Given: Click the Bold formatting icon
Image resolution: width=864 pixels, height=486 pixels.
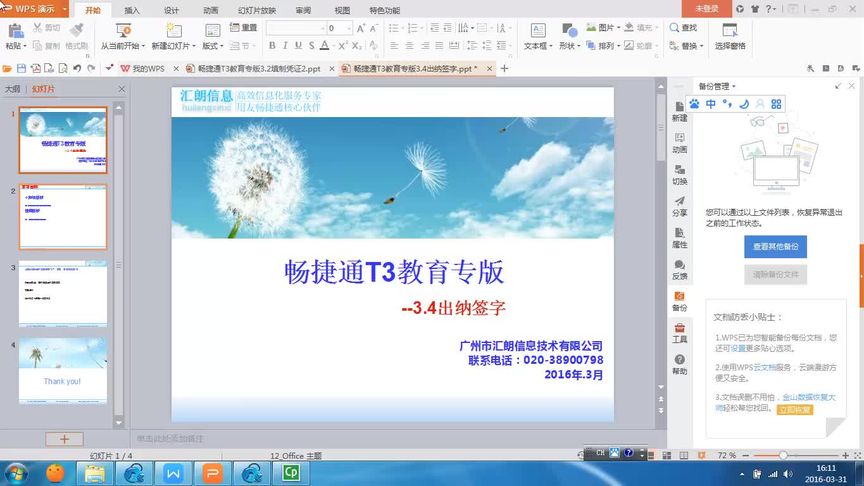Looking at the screenshot, I should pyautogui.click(x=272, y=46).
